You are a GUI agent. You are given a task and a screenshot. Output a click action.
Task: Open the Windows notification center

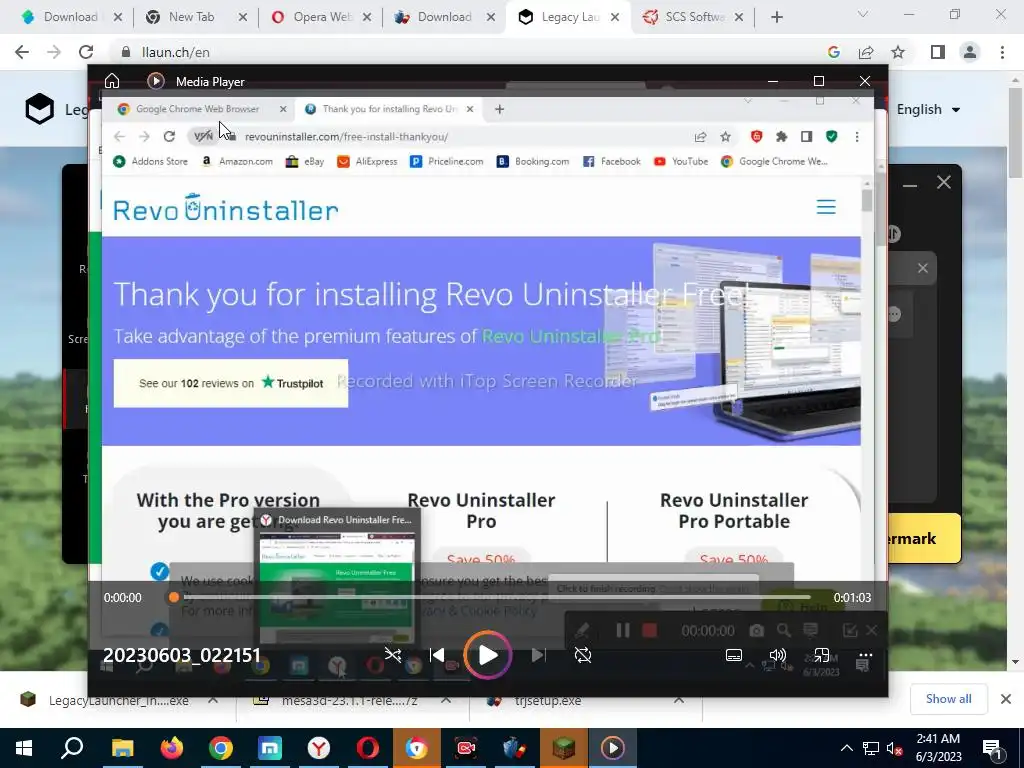point(993,748)
